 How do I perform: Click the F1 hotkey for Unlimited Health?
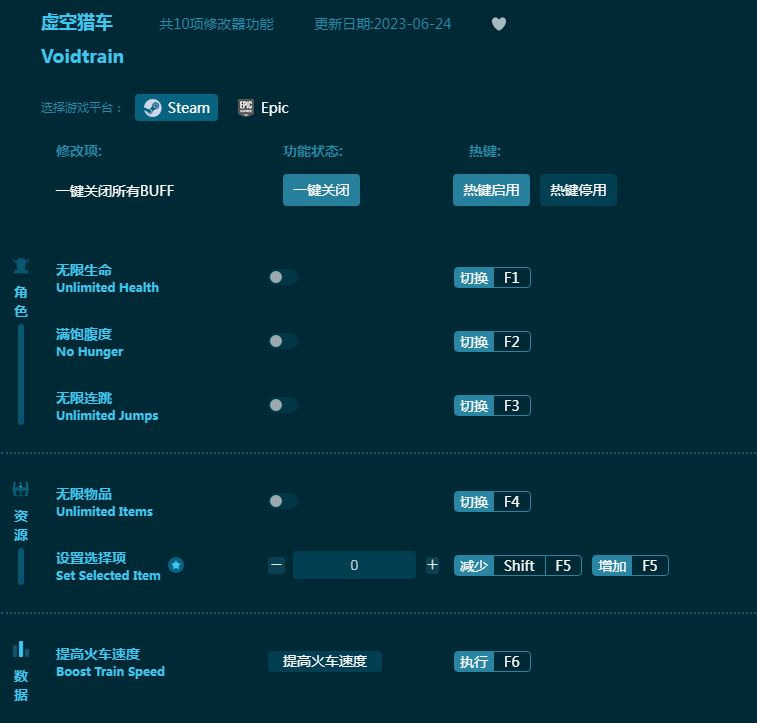492,278
